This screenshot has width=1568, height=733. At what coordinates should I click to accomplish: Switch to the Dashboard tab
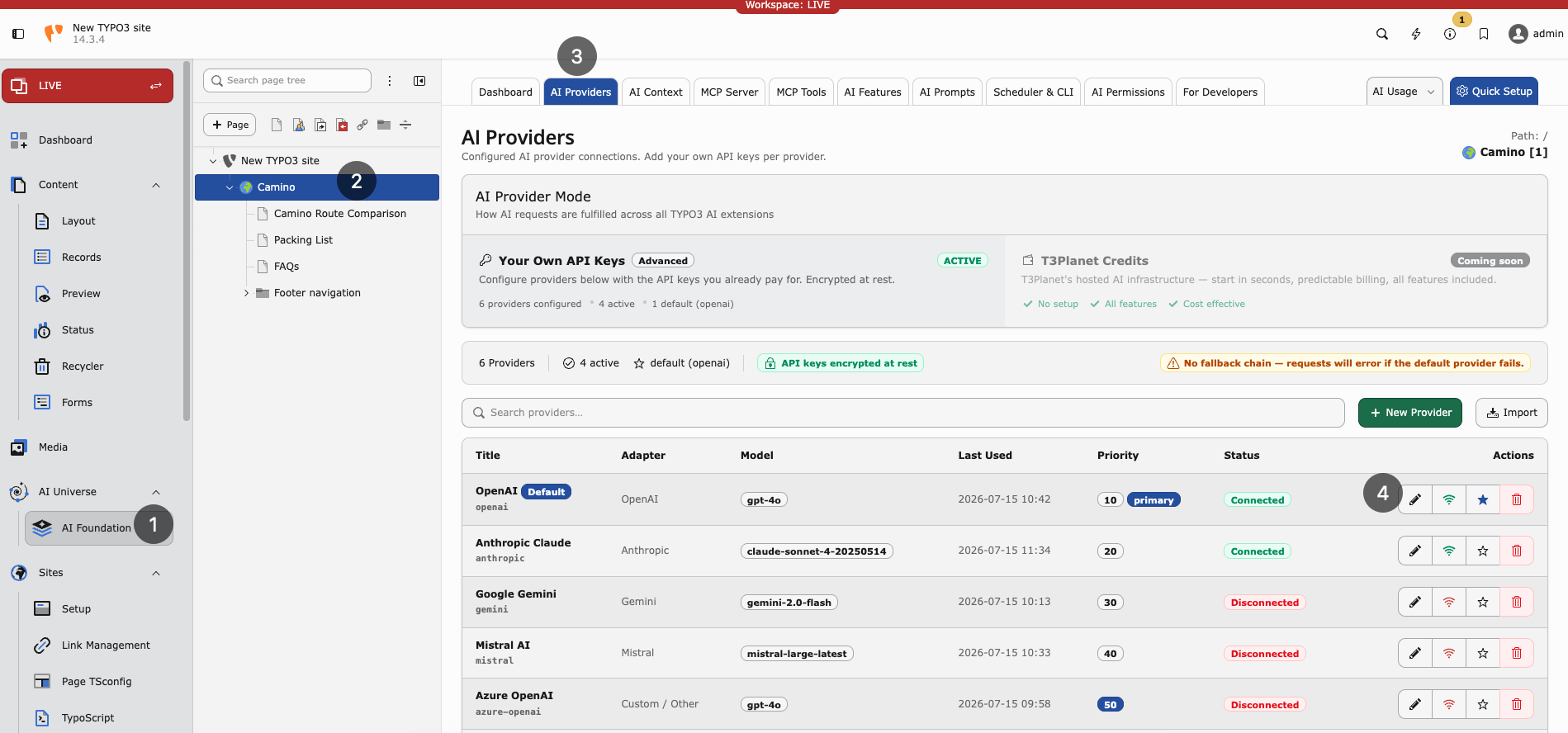pyautogui.click(x=505, y=92)
